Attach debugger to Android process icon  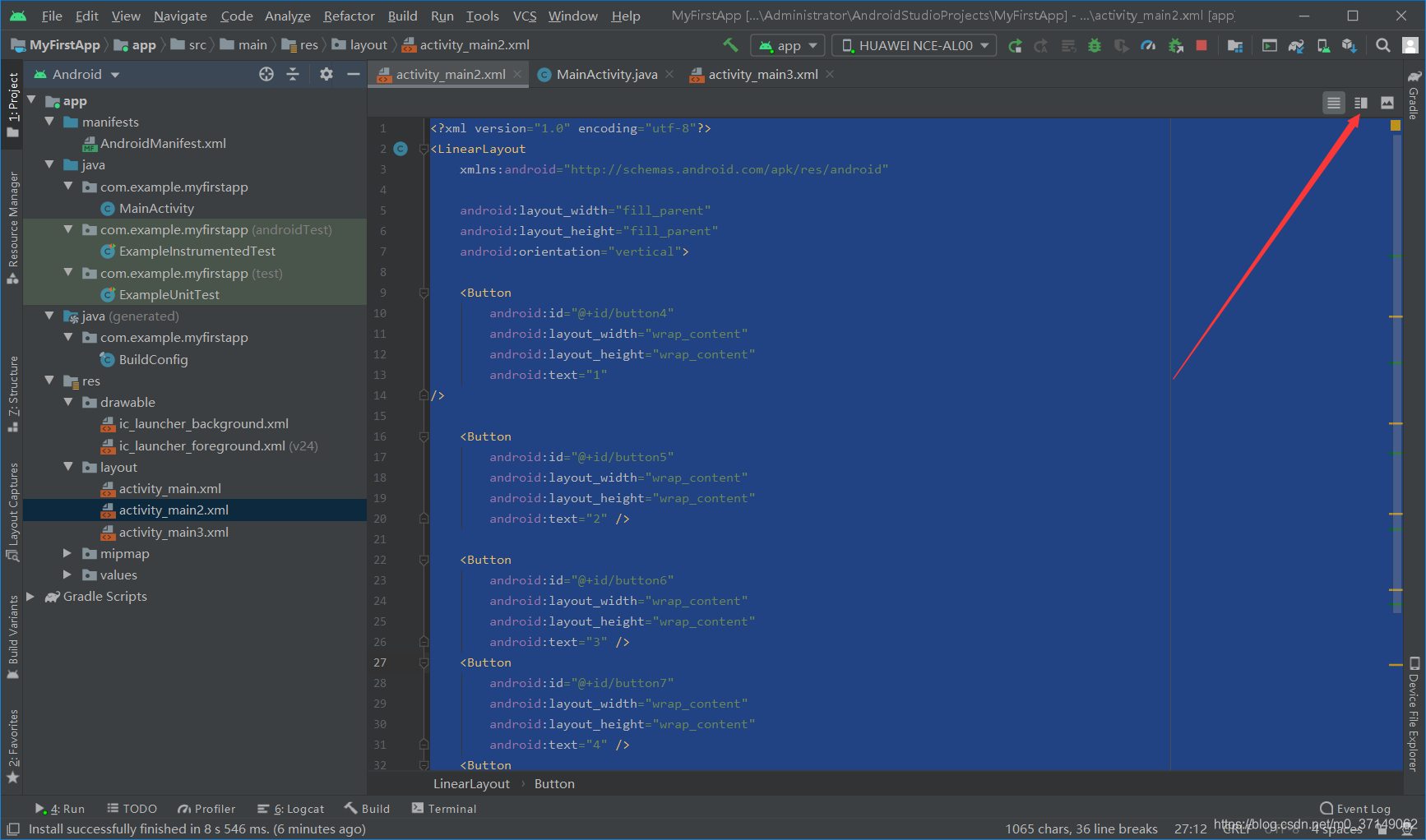[x=1175, y=46]
